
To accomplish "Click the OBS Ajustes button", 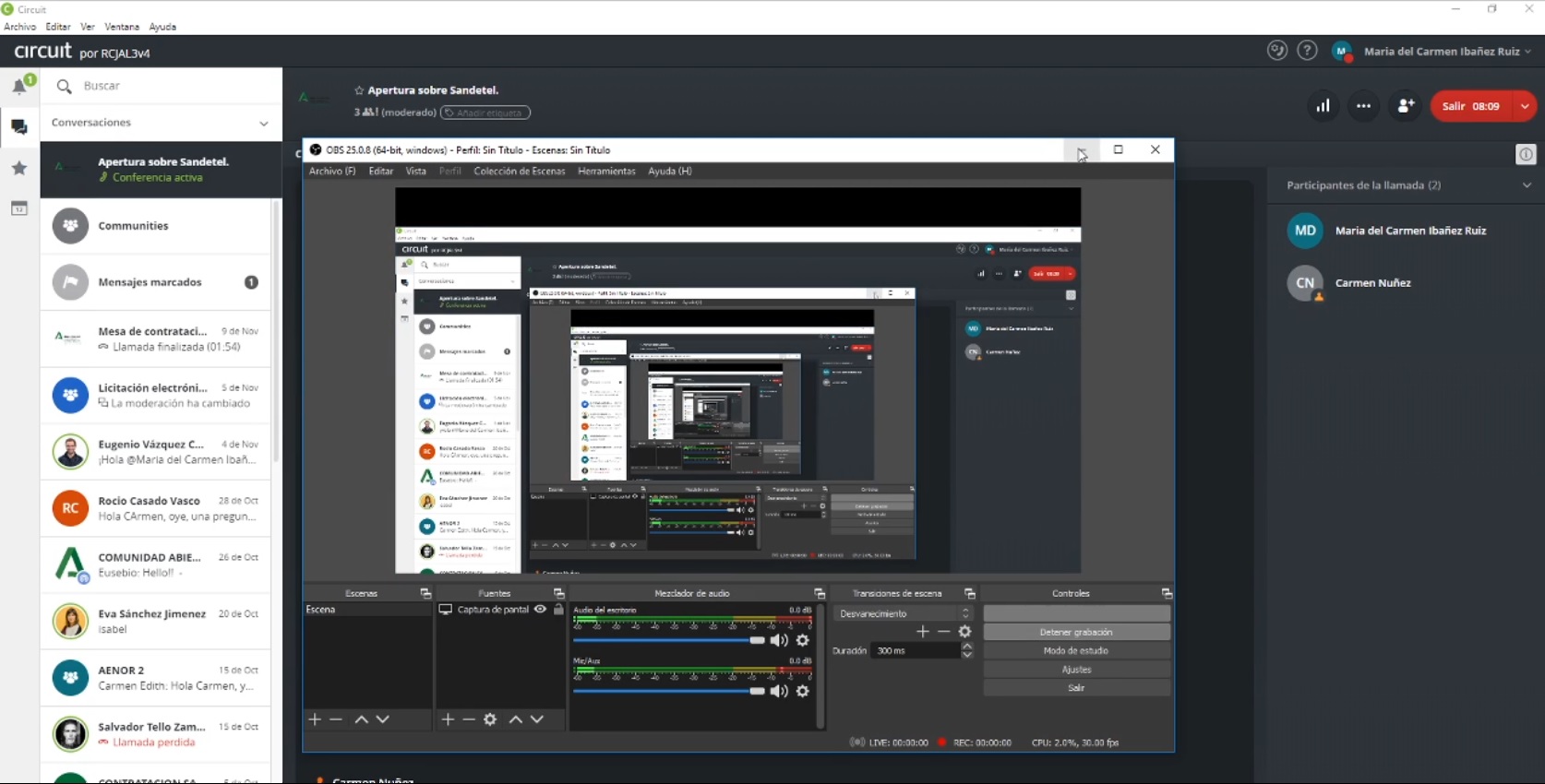I will [x=1076, y=670].
